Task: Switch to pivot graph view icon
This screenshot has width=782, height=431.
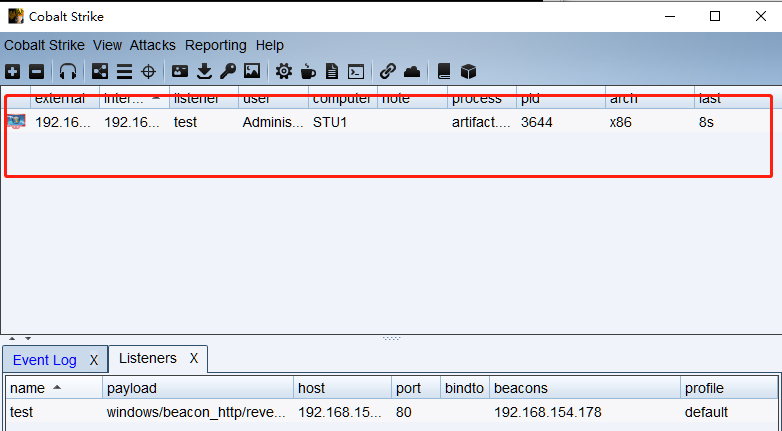Action: [x=100, y=72]
